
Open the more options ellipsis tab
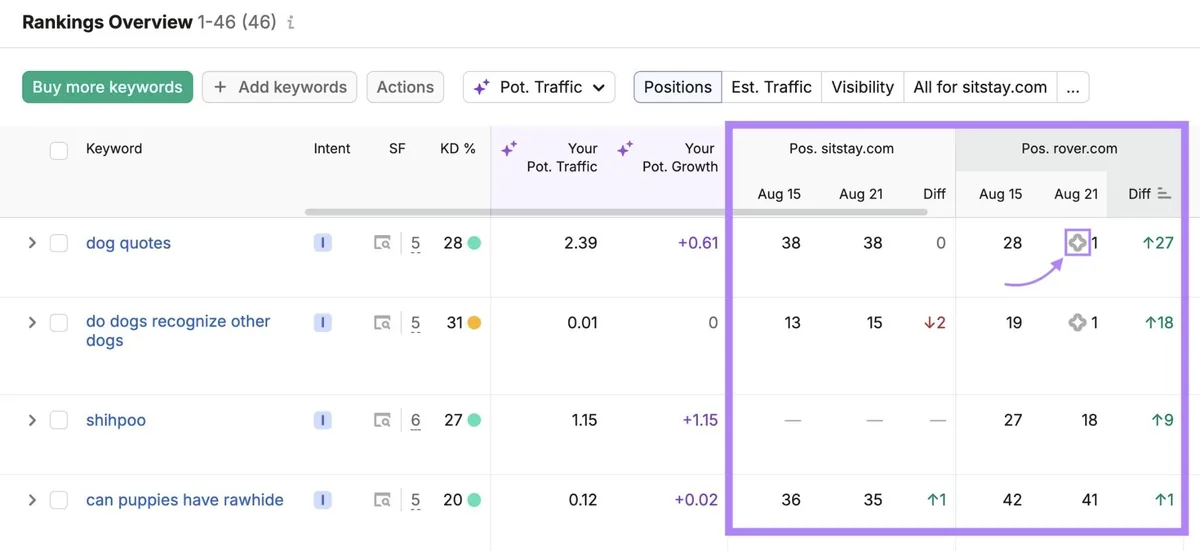(x=1073, y=87)
